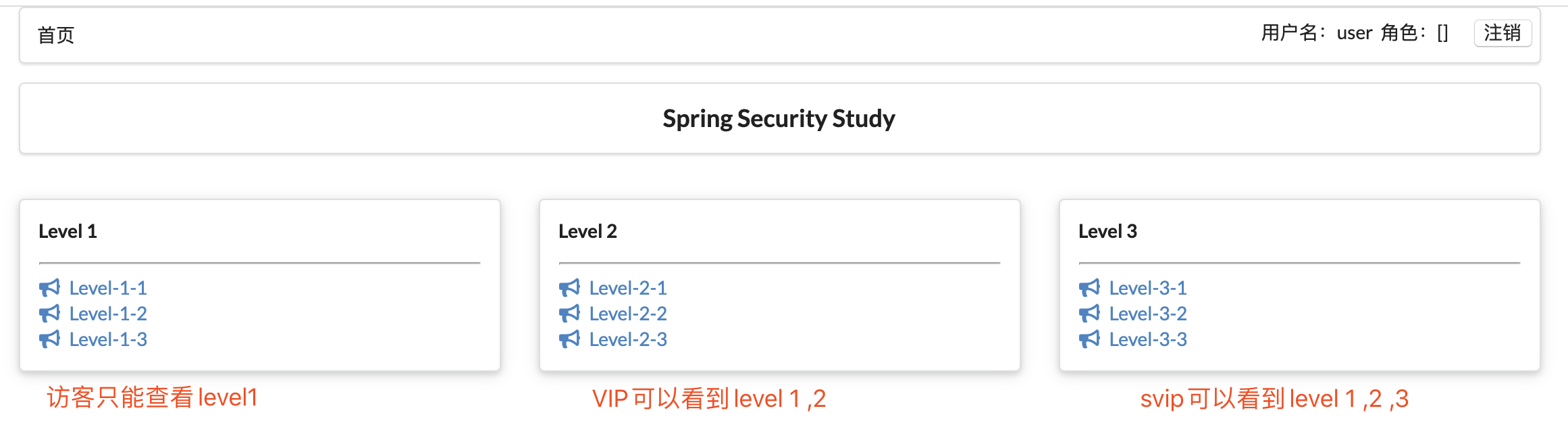1568x442 pixels.
Task: Open the Level-1-2 link
Action: [x=108, y=314]
